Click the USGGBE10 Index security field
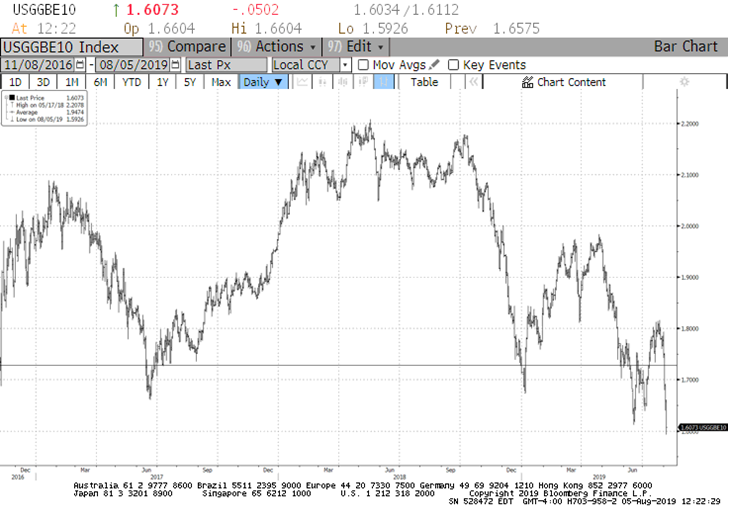Viewport: 729px width, 525px height. tap(70, 47)
